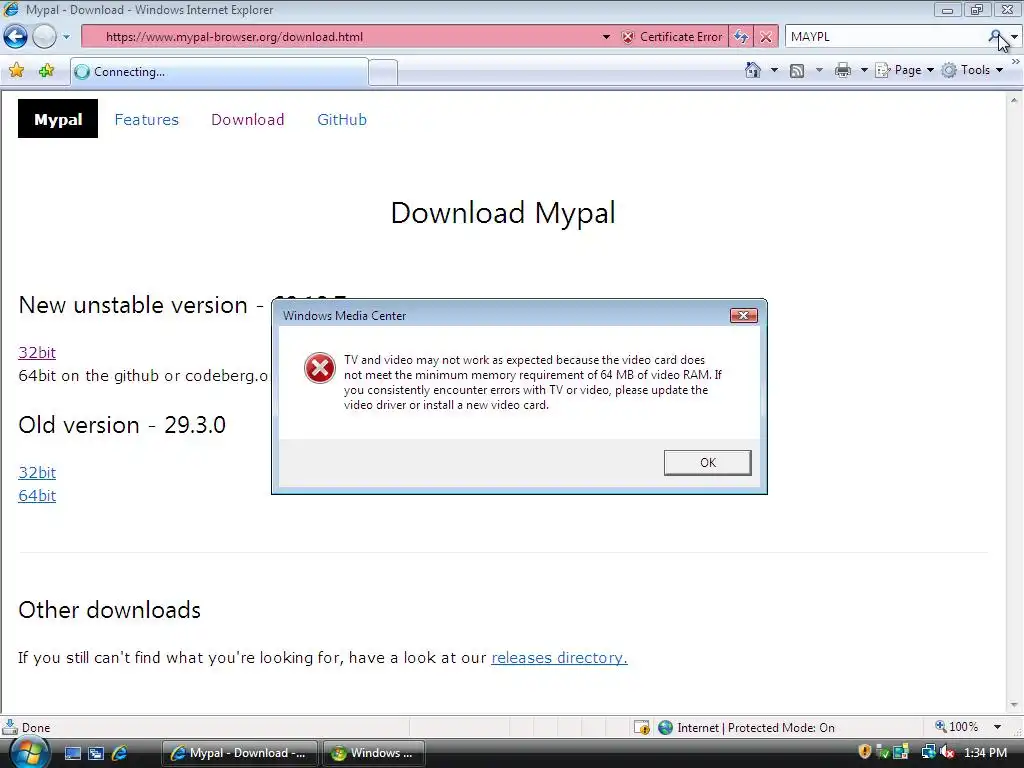Click the search magnifier icon
The width and height of the screenshot is (1024, 768).
[x=995, y=37]
